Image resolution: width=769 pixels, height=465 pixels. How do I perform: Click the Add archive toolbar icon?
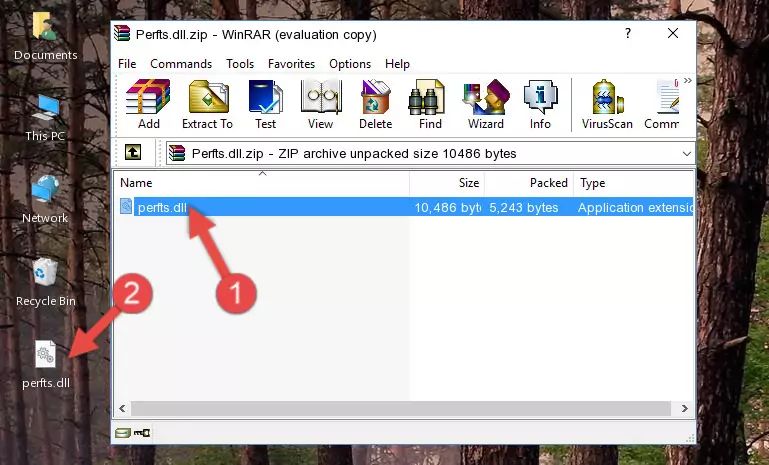click(x=148, y=104)
